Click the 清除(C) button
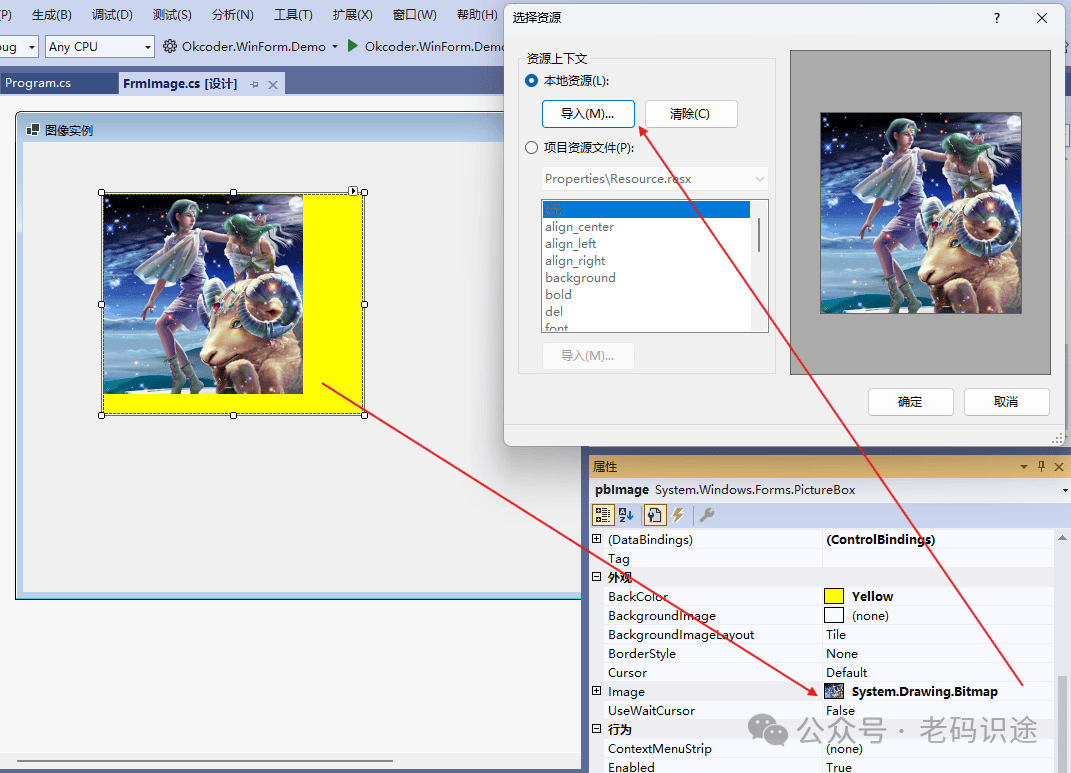This screenshot has height=773, width=1071. (691, 113)
